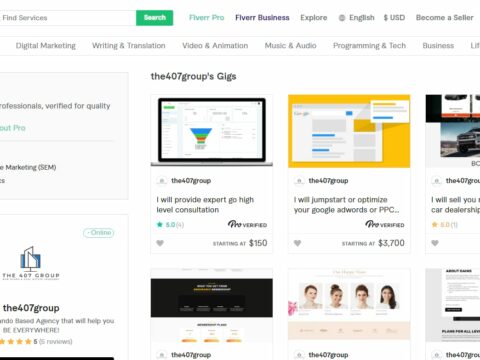Open the go high level consultation gig thumbnail
The height and width of the screenshot is (360, 480).
click(x=212, y=131)
